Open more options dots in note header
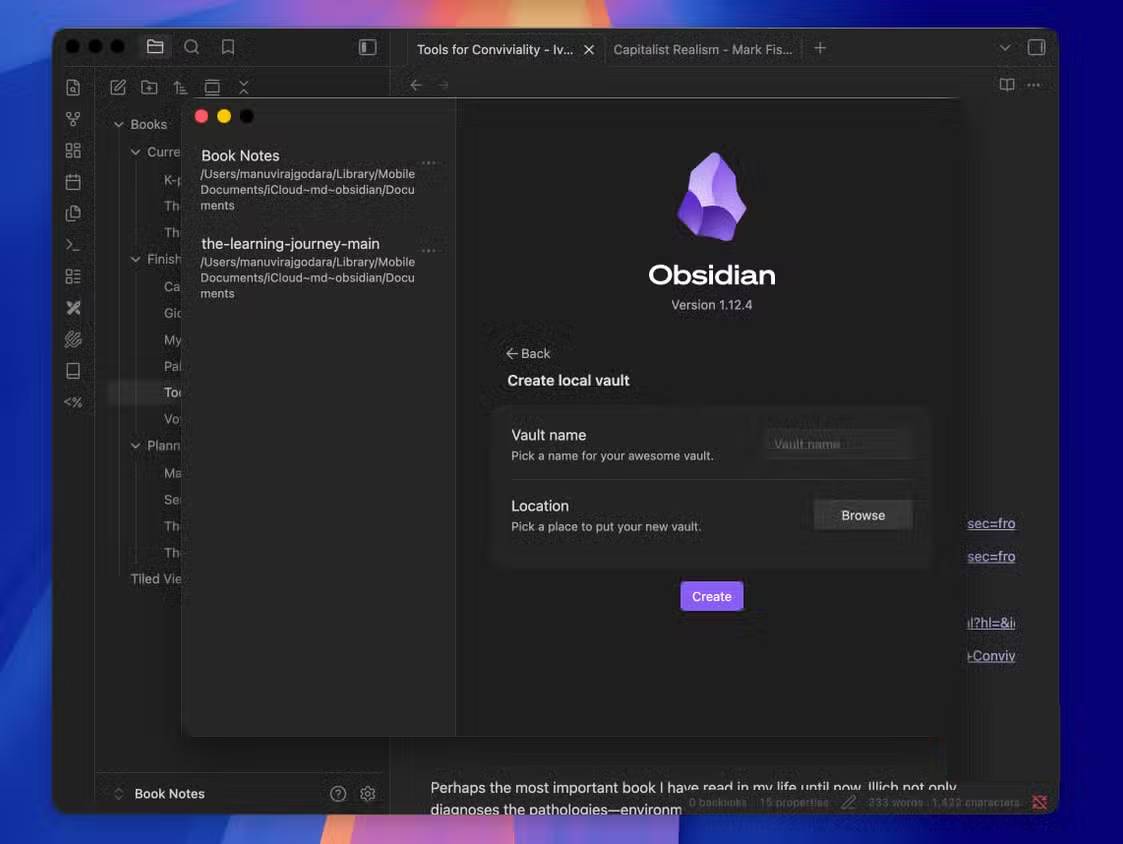 tap(1033, 85)
